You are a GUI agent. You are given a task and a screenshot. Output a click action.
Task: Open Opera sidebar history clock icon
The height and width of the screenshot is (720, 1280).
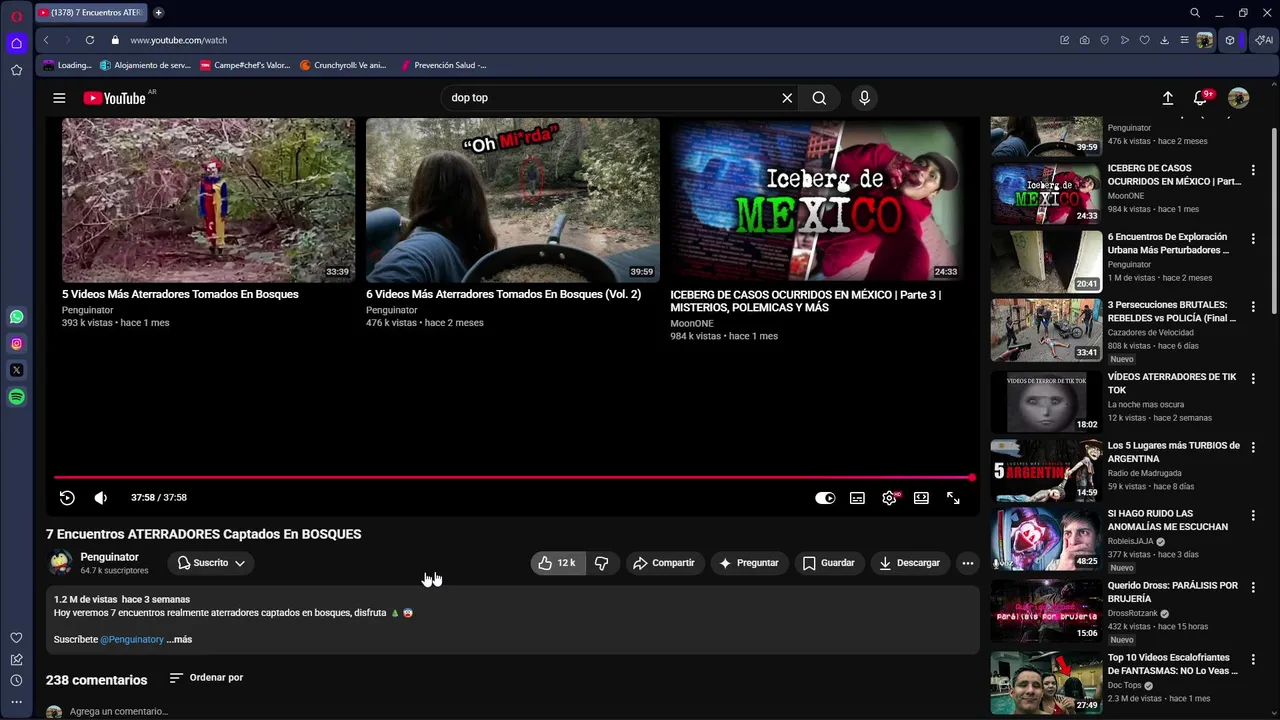click(x=16, y=681)
